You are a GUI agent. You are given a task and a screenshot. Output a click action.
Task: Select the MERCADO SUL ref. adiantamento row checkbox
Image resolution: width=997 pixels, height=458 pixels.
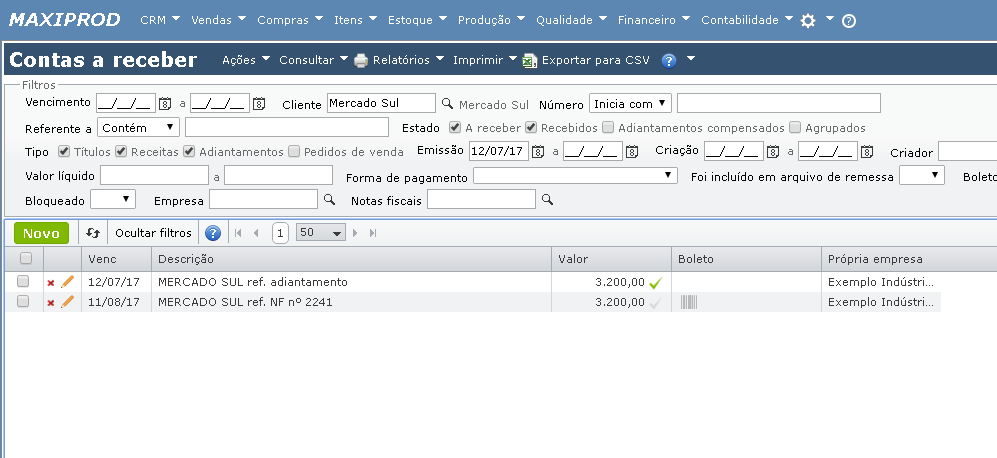point(23,281)
